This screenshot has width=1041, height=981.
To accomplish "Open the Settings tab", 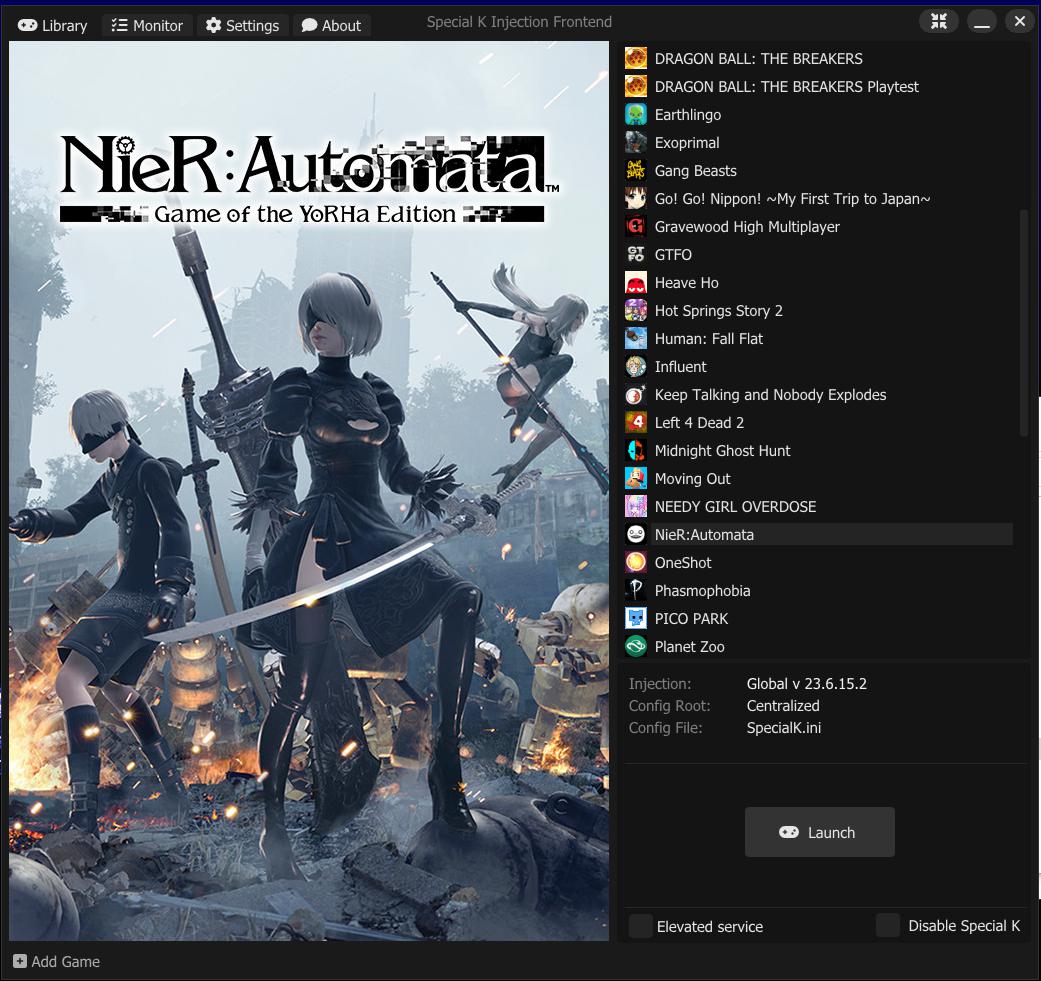I will tap(242, 25).
